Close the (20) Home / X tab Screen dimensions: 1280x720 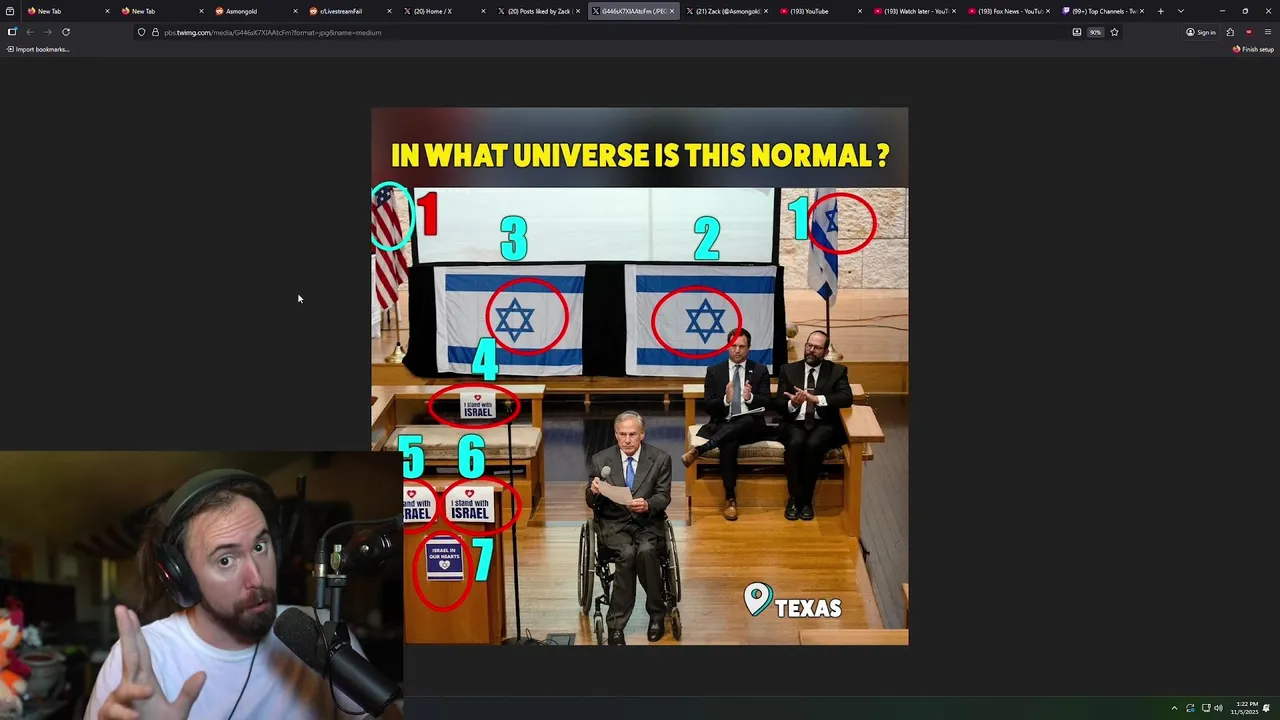click(x=483, y=11)
